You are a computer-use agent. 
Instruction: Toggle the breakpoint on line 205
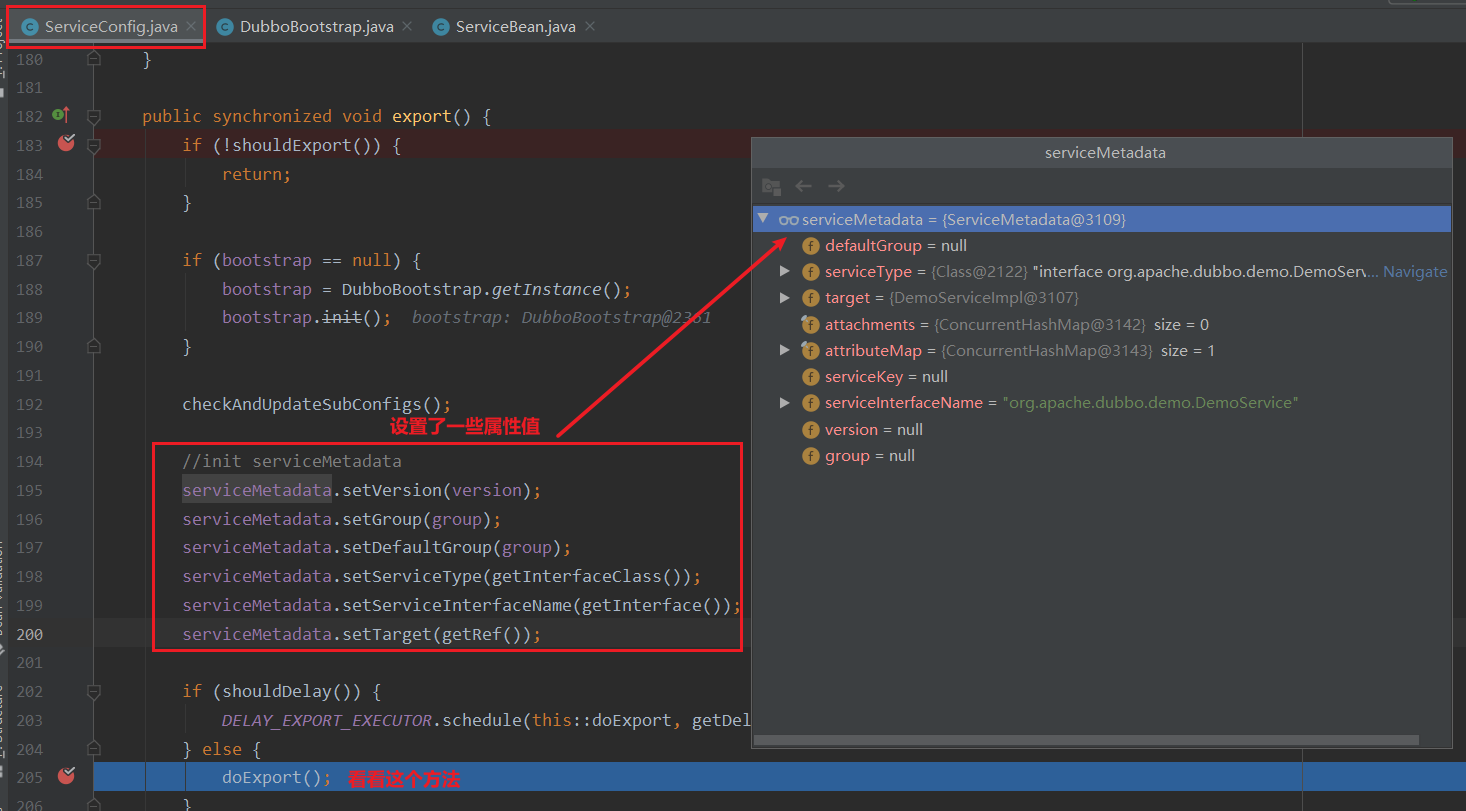click(x=66, y=775)
